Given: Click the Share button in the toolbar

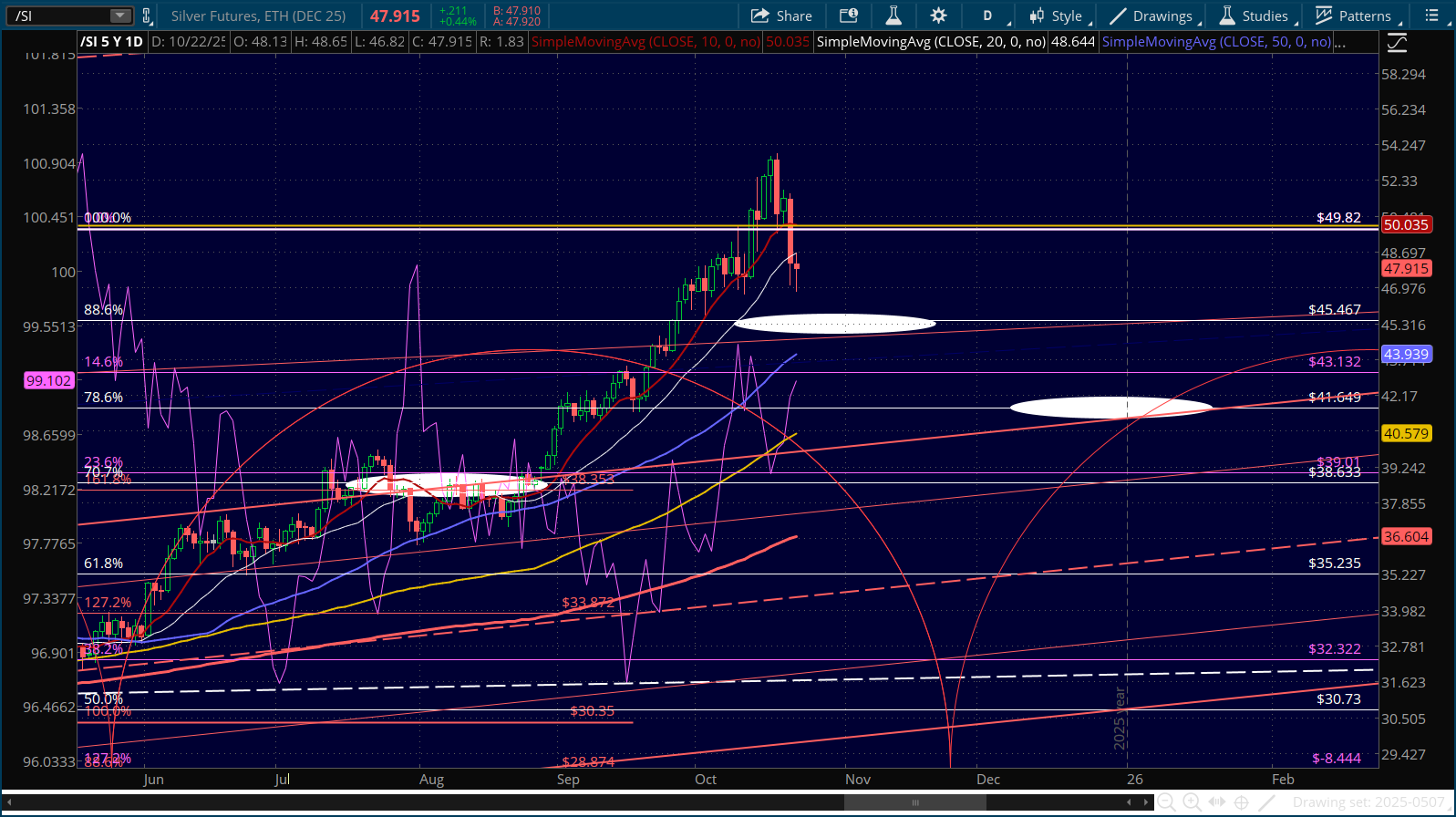Looking at the screenshot, I should click(x=781, y=16).
